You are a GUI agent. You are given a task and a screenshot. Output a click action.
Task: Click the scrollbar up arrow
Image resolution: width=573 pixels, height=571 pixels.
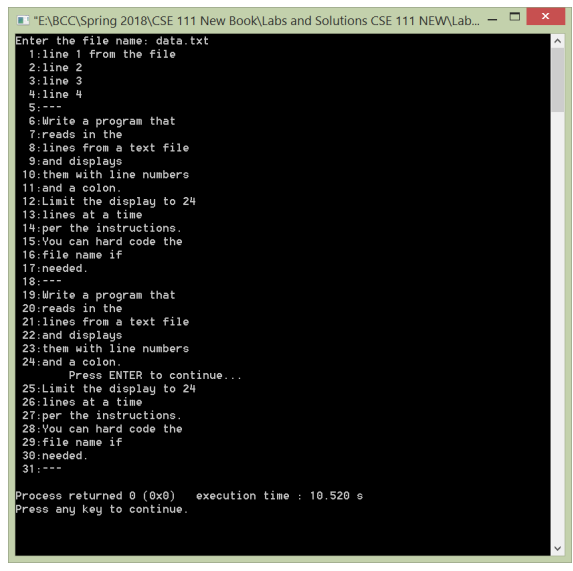557,41
